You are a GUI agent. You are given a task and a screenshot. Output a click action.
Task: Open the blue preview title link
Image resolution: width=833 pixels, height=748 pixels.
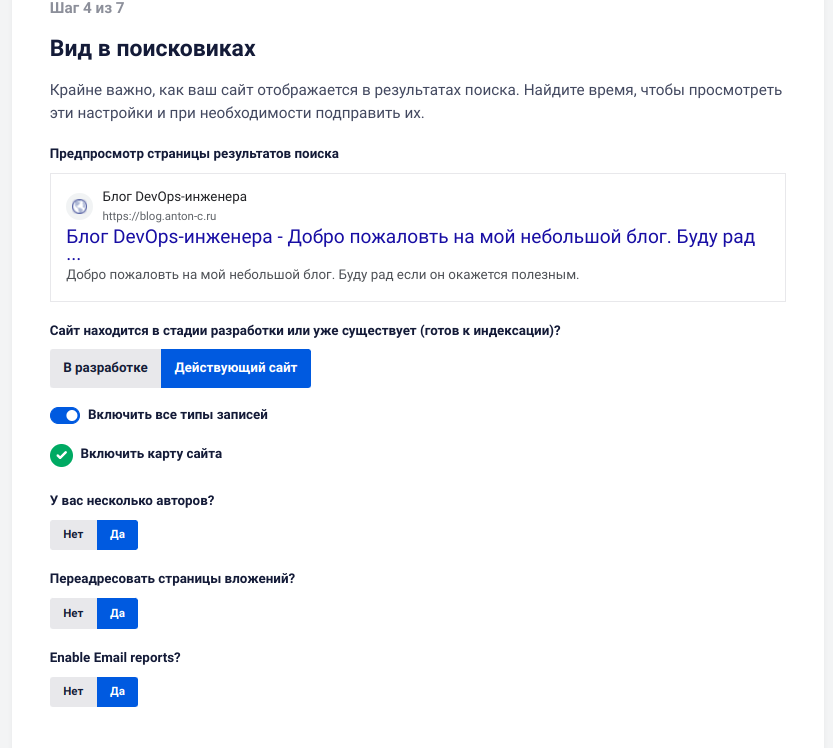coord(410,238)
